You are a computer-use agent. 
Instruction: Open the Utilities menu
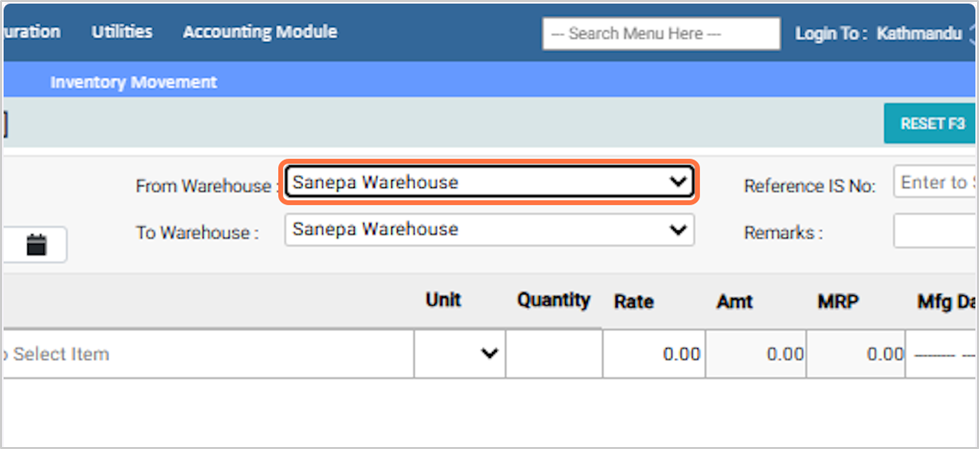(122, 32)
